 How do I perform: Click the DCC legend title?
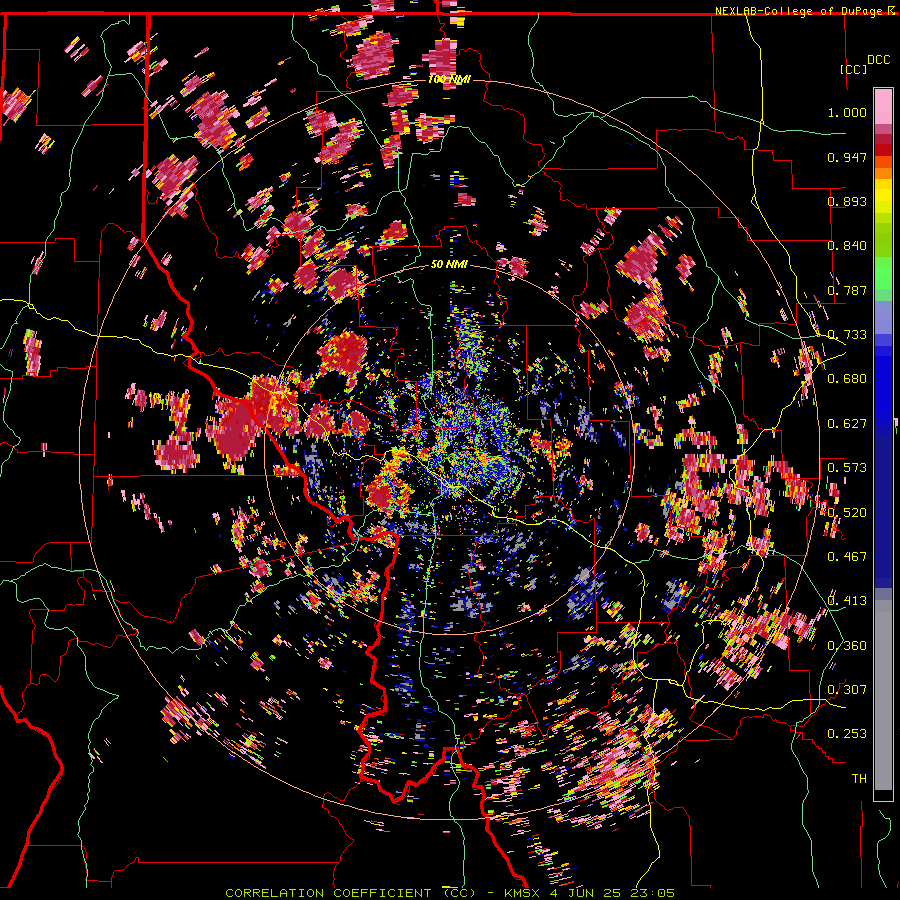point(878,60)
